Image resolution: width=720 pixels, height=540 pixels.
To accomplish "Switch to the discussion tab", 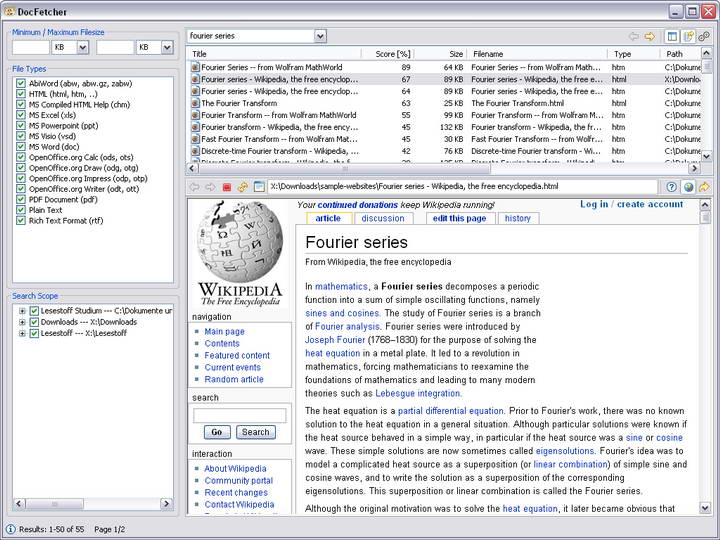I will 383,218.
